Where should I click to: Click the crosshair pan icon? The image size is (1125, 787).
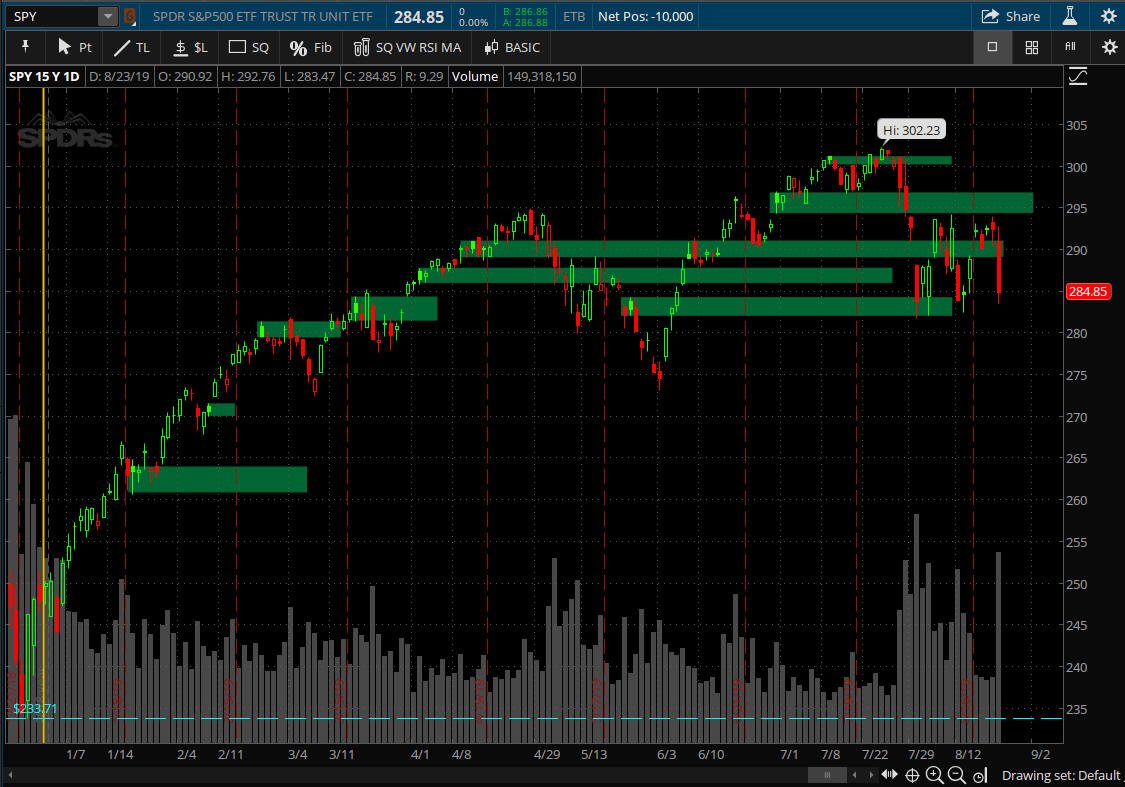912,775
